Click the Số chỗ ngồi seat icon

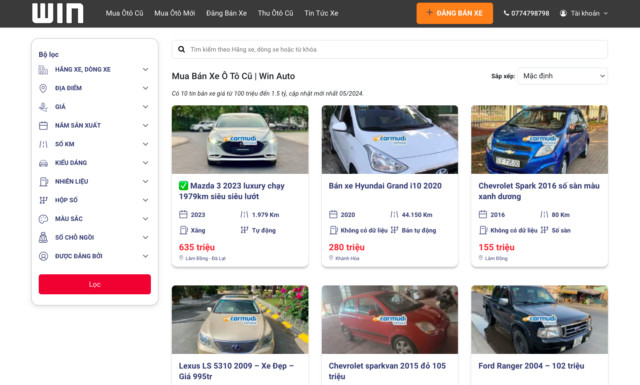click(x=43, y=237)
